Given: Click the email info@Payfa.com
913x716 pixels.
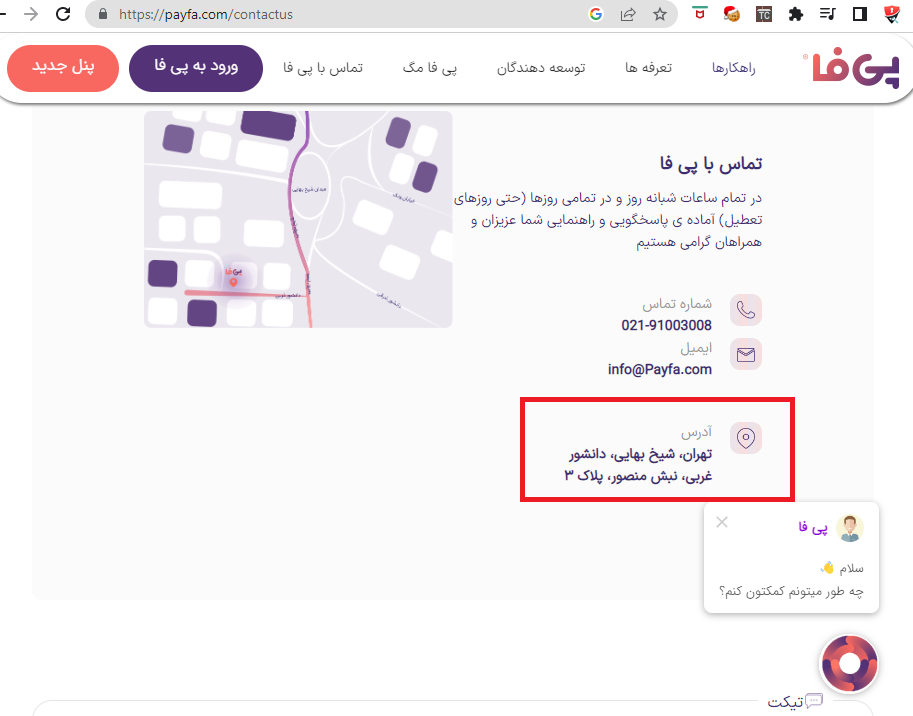Looking at the screenshot, I should coord(660,369).
